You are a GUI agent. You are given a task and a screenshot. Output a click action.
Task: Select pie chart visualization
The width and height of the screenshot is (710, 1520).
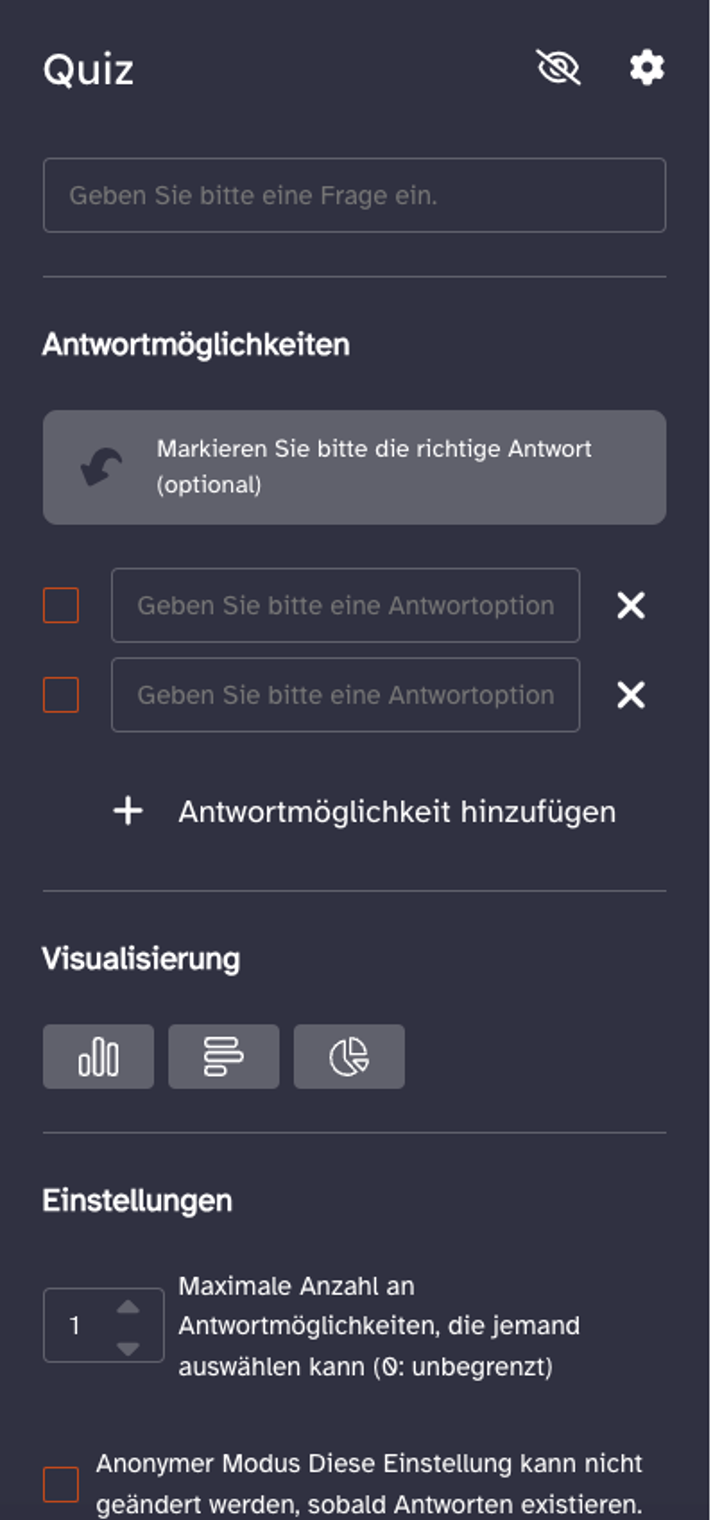point(349,1056)
